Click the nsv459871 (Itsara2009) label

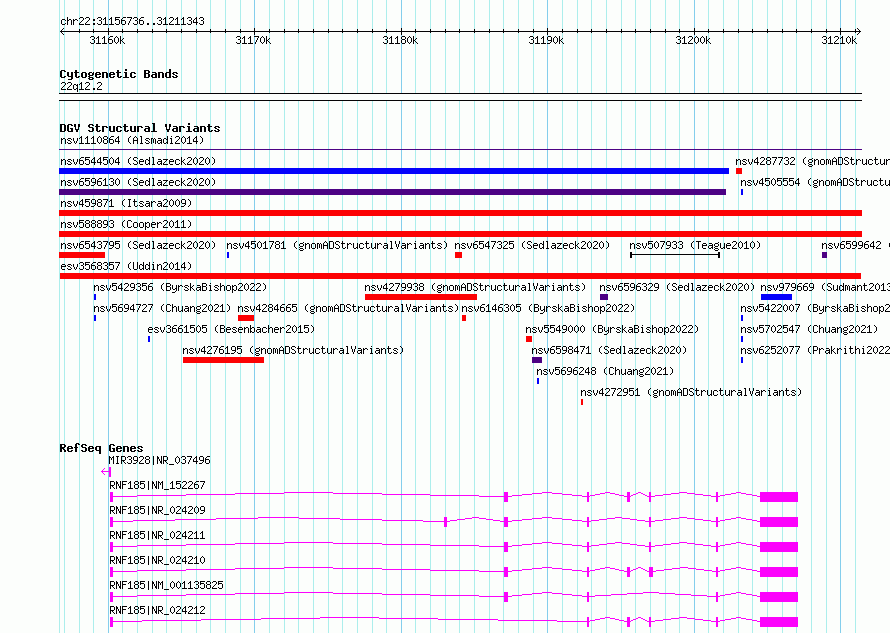[x=126, y=203]
